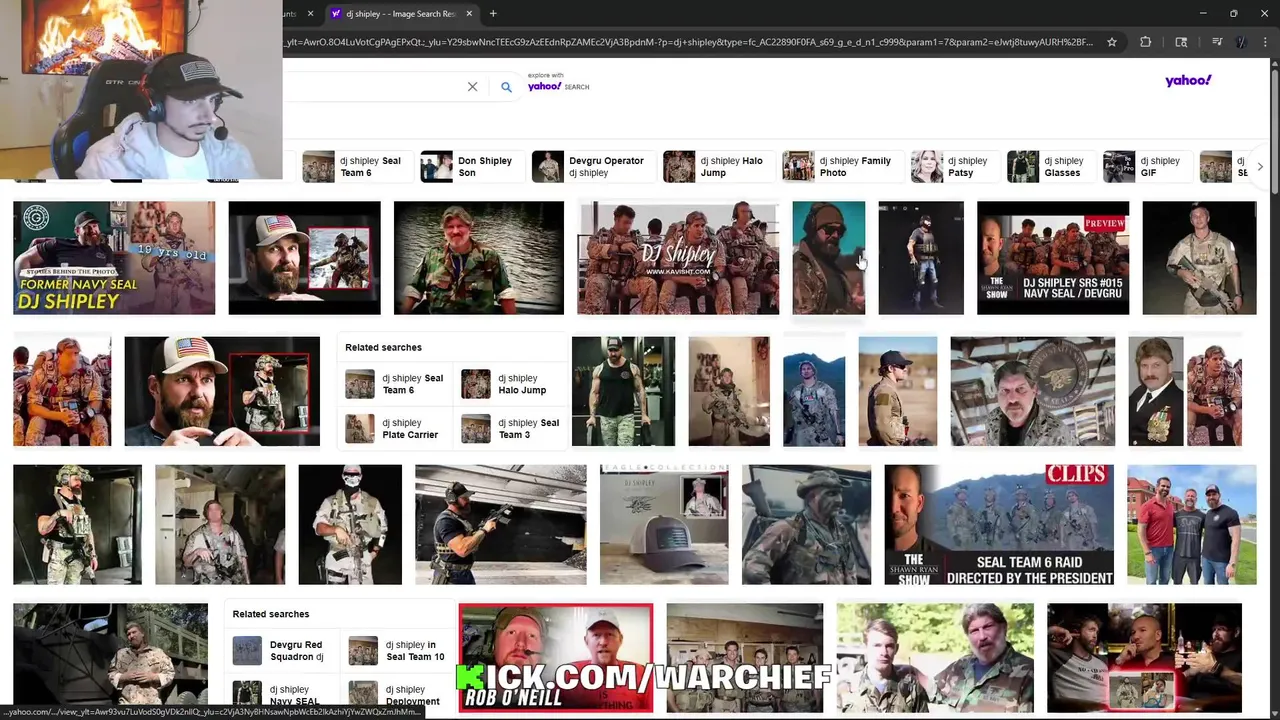Click the Yahoo Search logo beside search box
The width and height of the screenshot is (1280, 720).
click(x=558, y=86)
